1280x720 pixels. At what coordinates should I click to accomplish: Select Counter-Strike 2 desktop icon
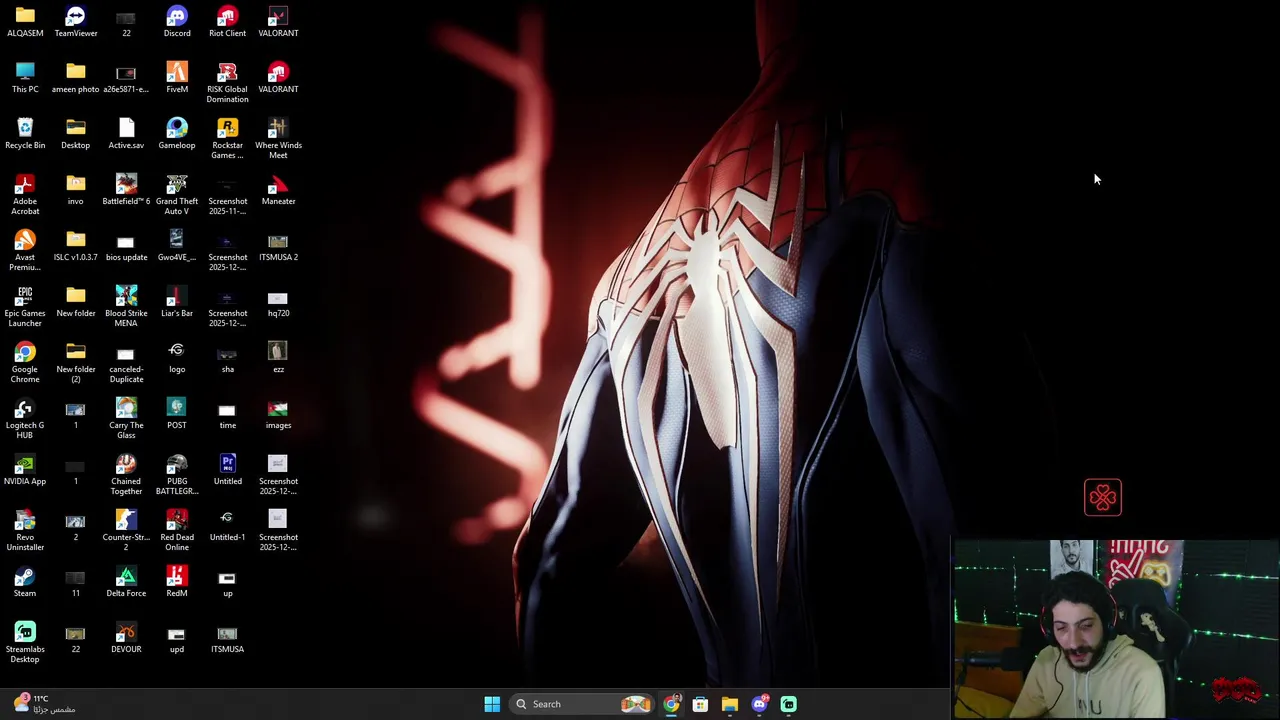[126, 531]
